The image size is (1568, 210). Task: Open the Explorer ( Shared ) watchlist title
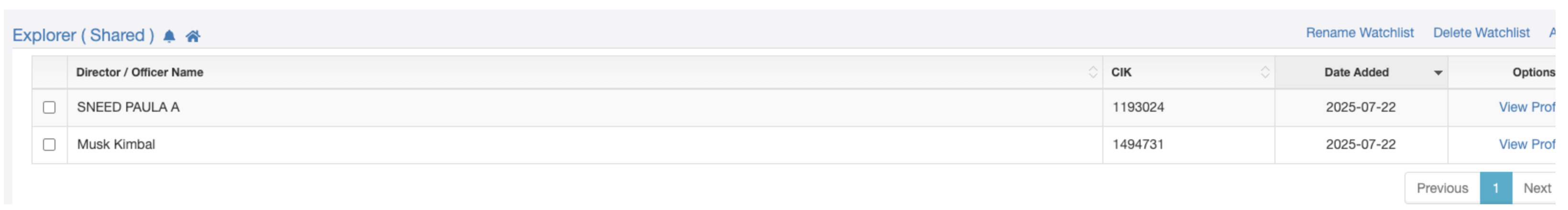pos(83,35)
